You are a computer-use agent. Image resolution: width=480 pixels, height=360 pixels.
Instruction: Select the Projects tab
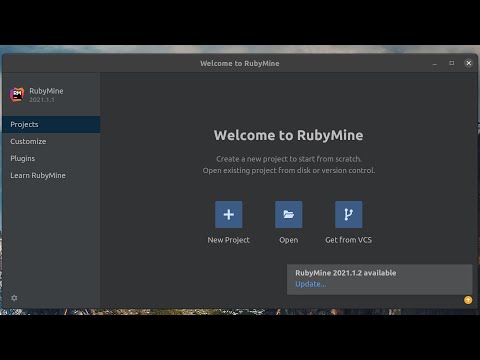51,124
